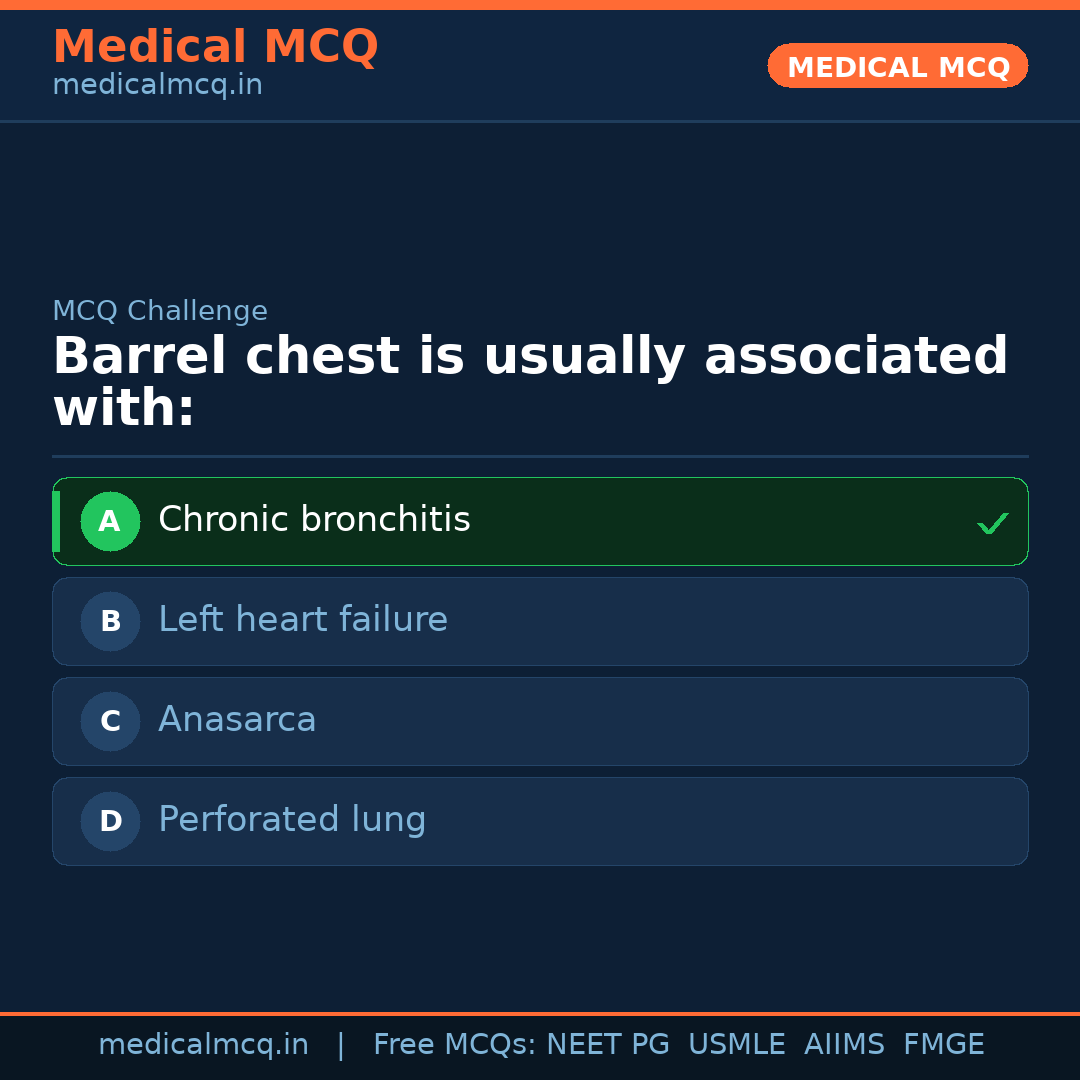
Task: Click the green checkmark icon on option A
Action: pyautogui.click(x=993, y=522)
